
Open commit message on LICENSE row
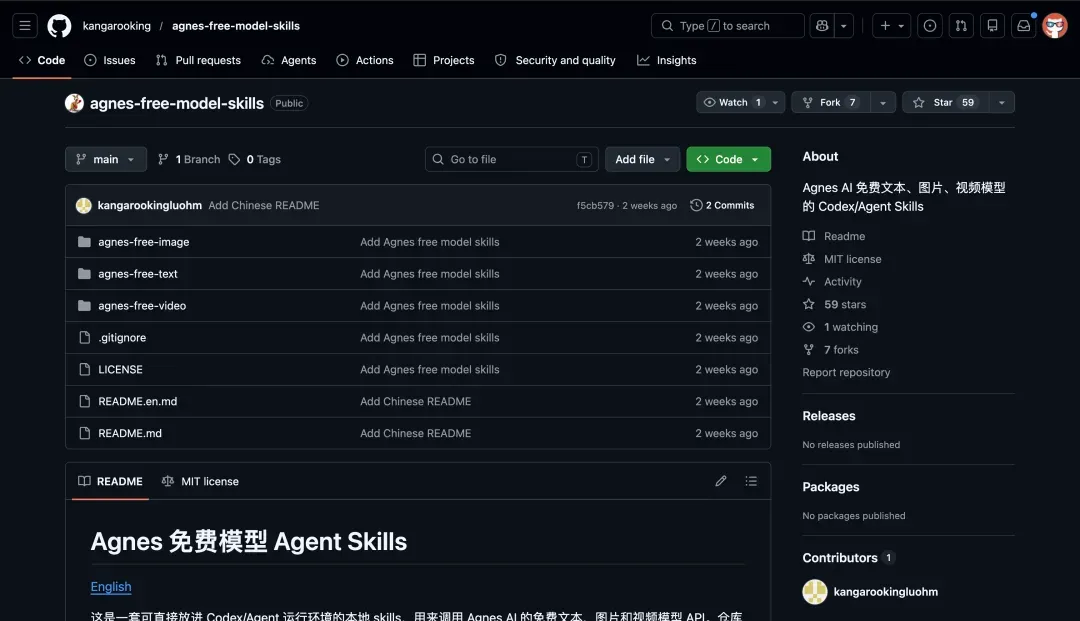(429, 370)
